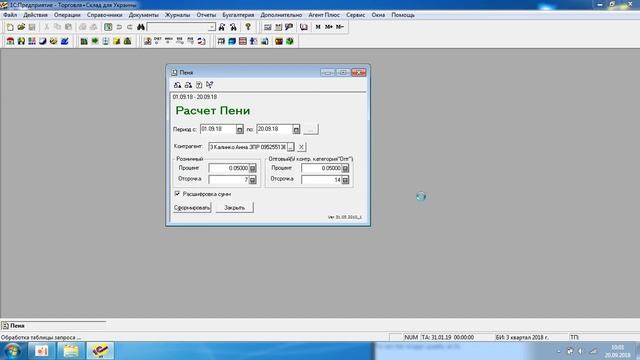Image resolution: width=640 pixels, height=360 pixels.
Task: Click the period start date field 01.09.18
Action: [x=218, y=129]
